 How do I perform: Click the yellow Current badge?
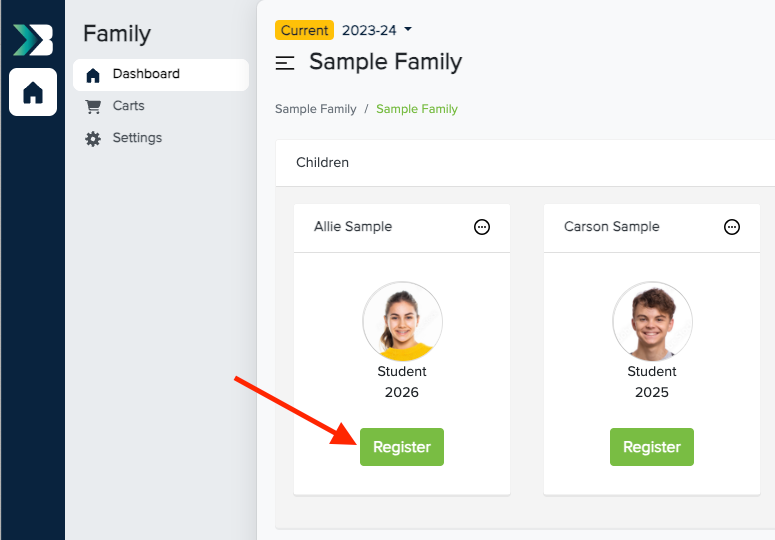pyautogui.click(x=304, y=30)
